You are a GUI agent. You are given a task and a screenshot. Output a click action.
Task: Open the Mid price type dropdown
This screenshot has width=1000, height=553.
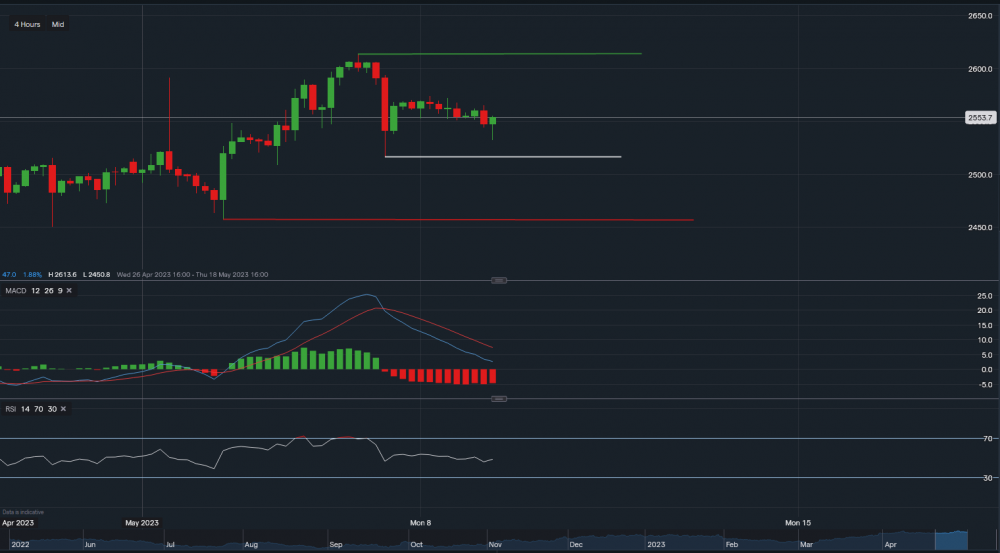(x=58, y=24)
